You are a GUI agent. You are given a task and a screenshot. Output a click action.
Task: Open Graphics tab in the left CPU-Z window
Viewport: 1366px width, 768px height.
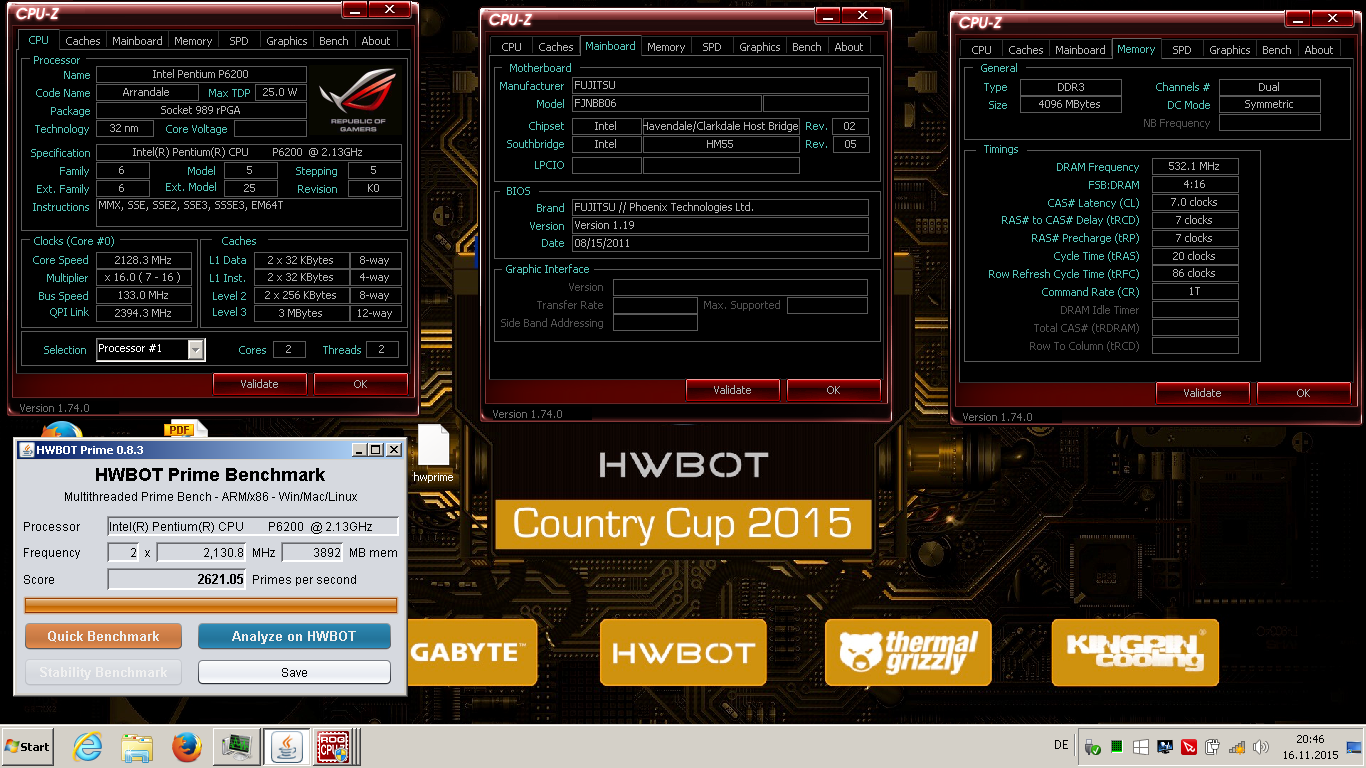(287, 41)
